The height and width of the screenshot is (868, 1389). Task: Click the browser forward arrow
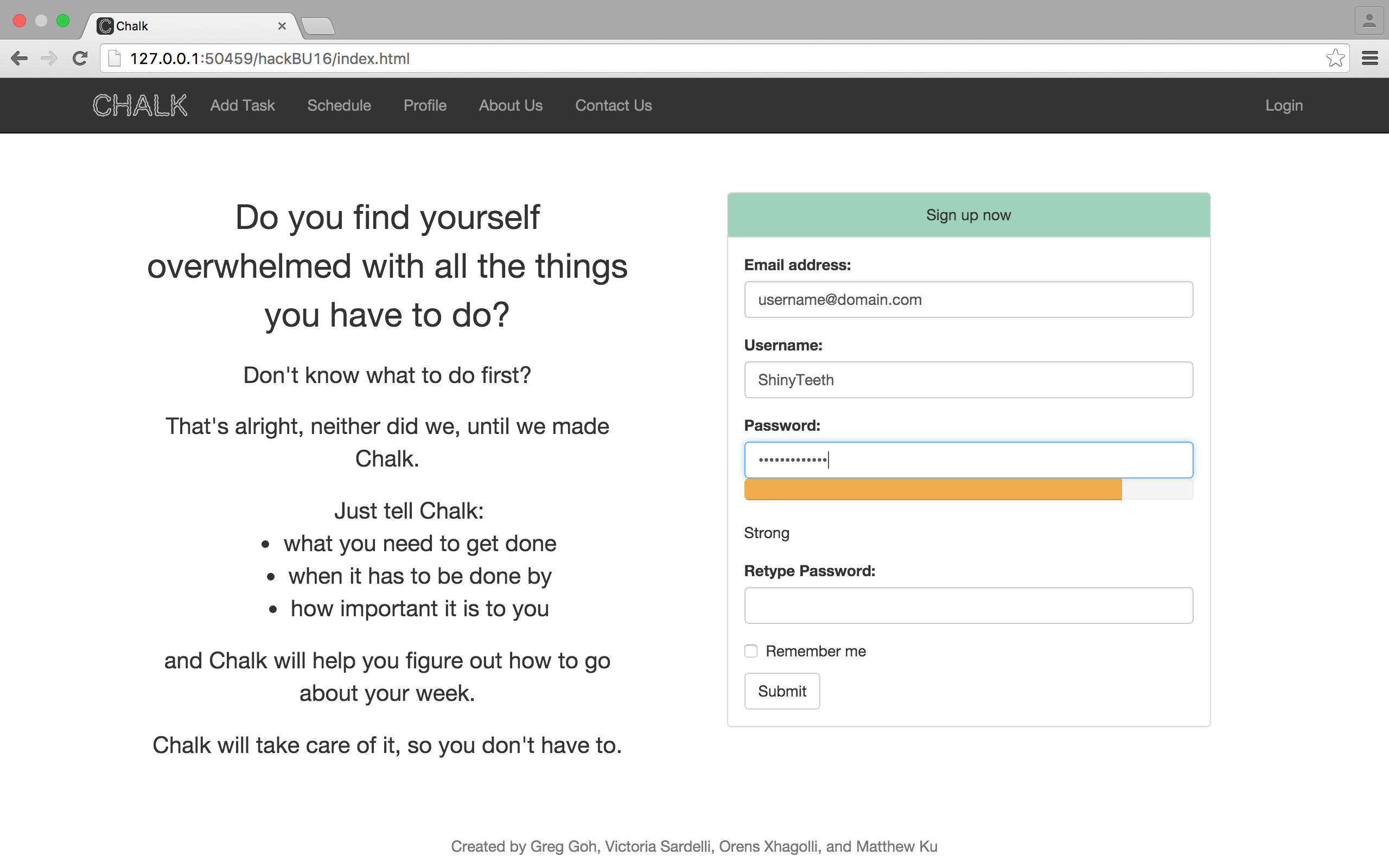tap(49, 59)
